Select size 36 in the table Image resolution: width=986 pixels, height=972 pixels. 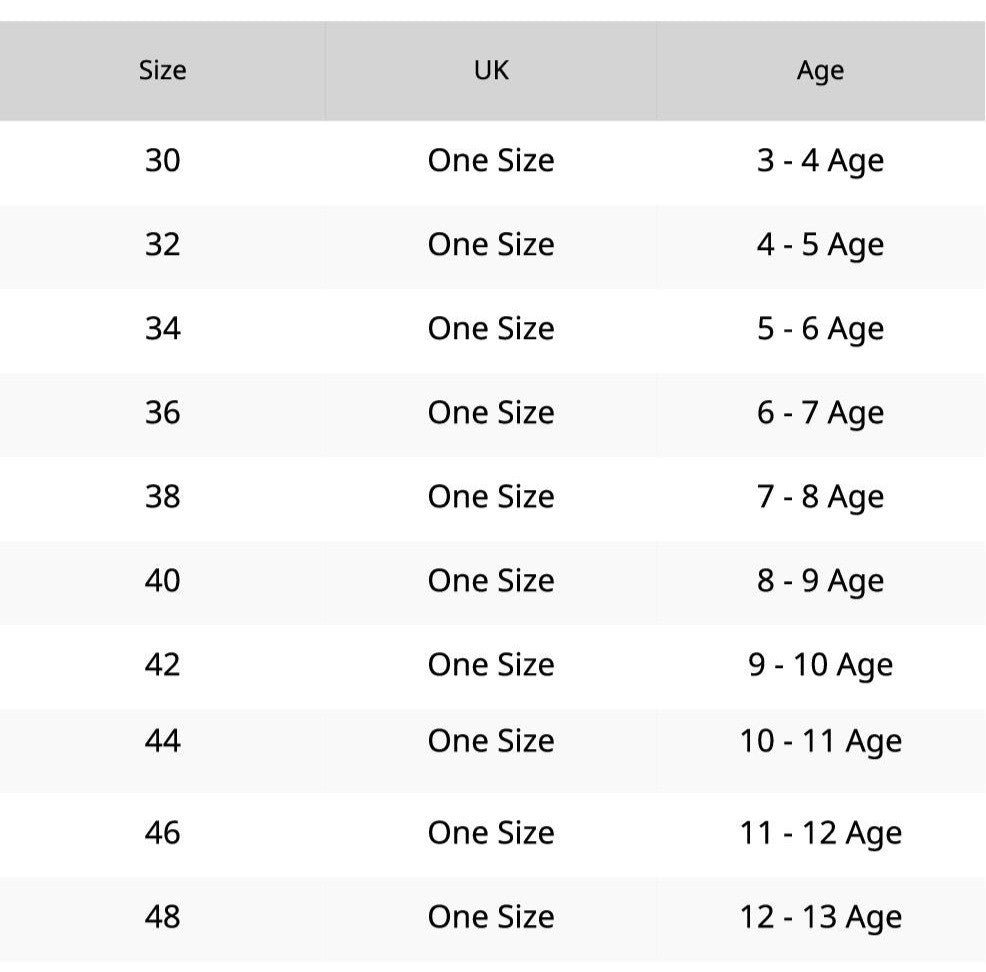[x=163, y=413]
